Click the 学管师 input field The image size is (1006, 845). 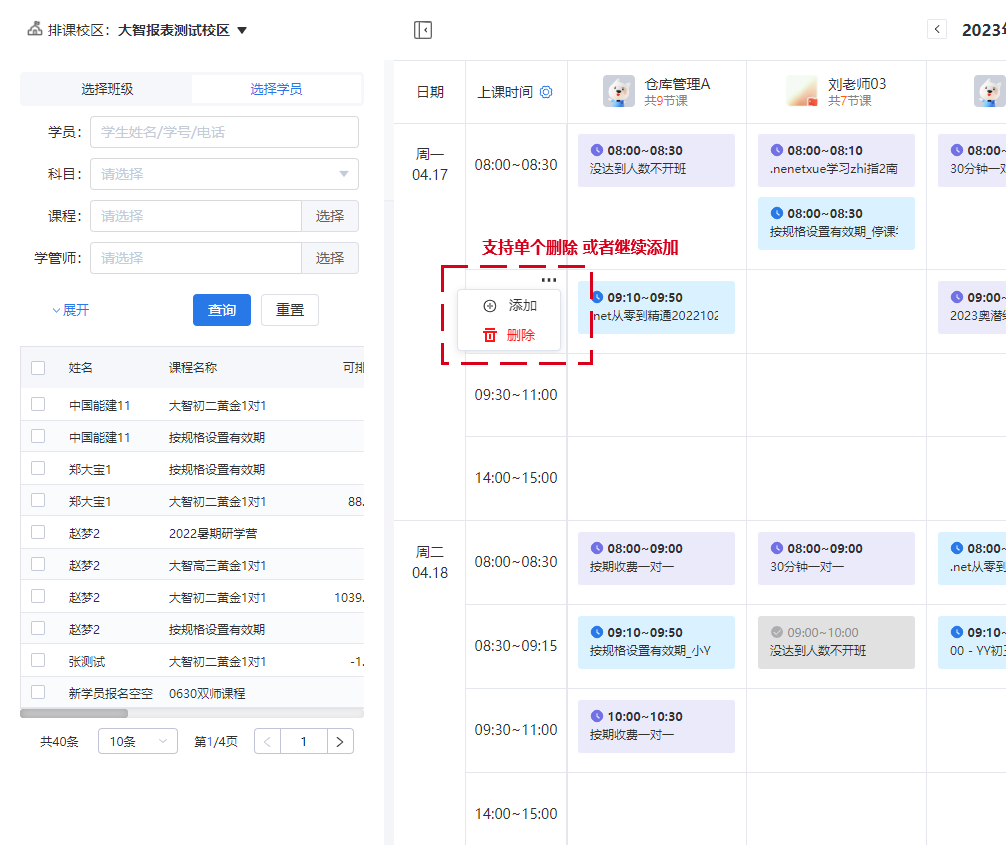click(x=196, y=258)
